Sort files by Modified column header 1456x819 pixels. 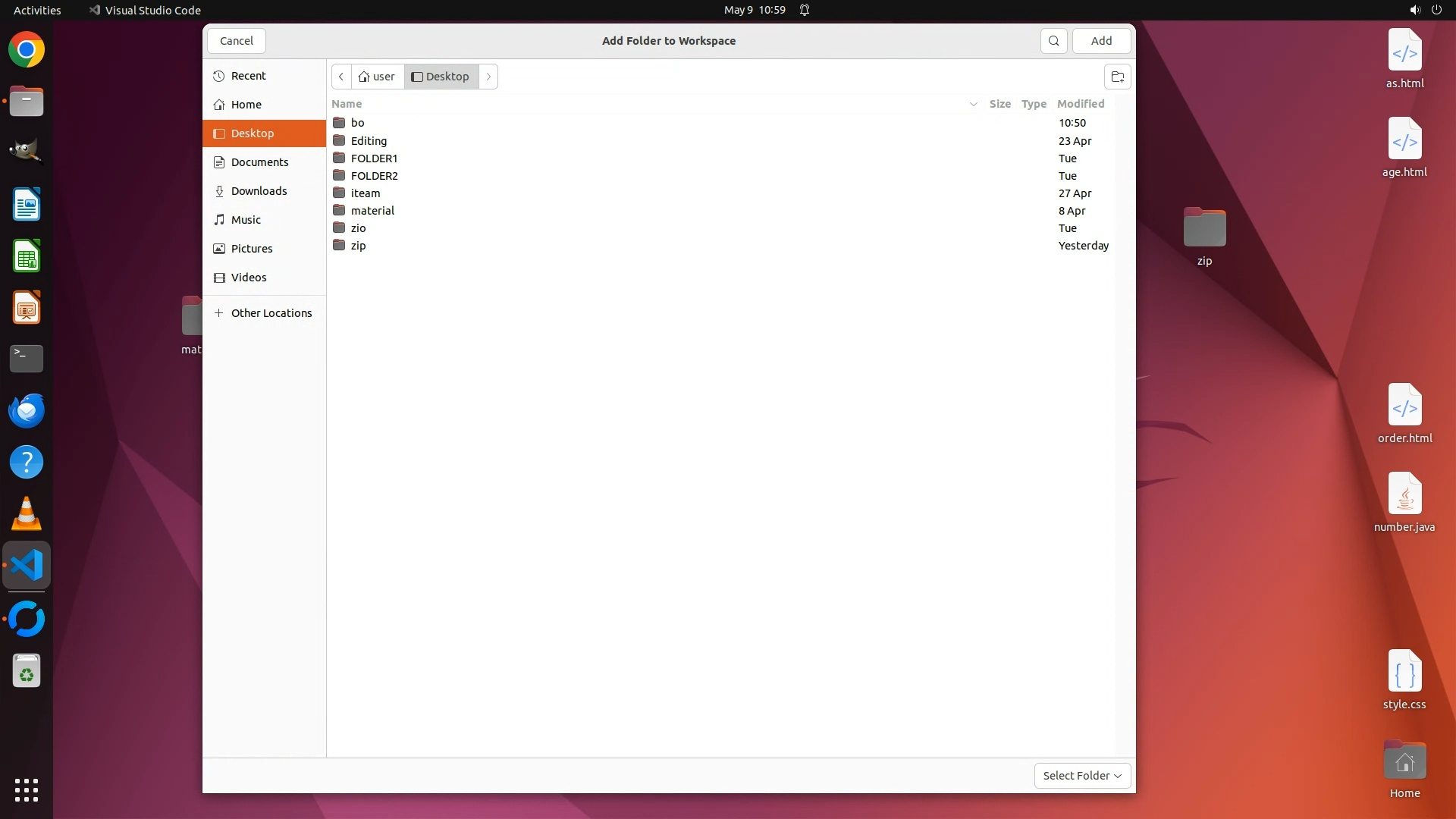point(1080,104)
